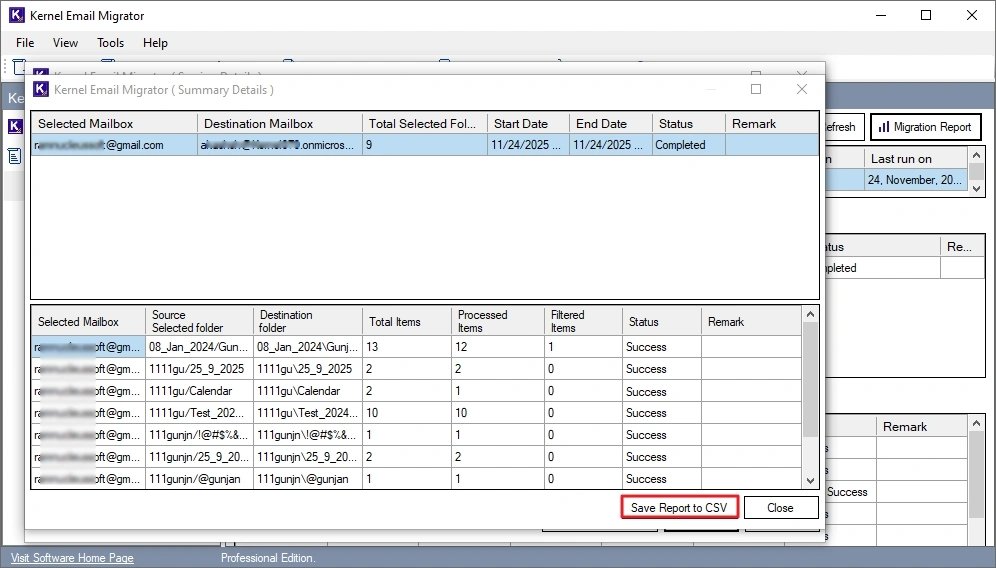Viewport: 996px width, 568px height.
Task: Click the processed items value 12
Action: (461, 347)
